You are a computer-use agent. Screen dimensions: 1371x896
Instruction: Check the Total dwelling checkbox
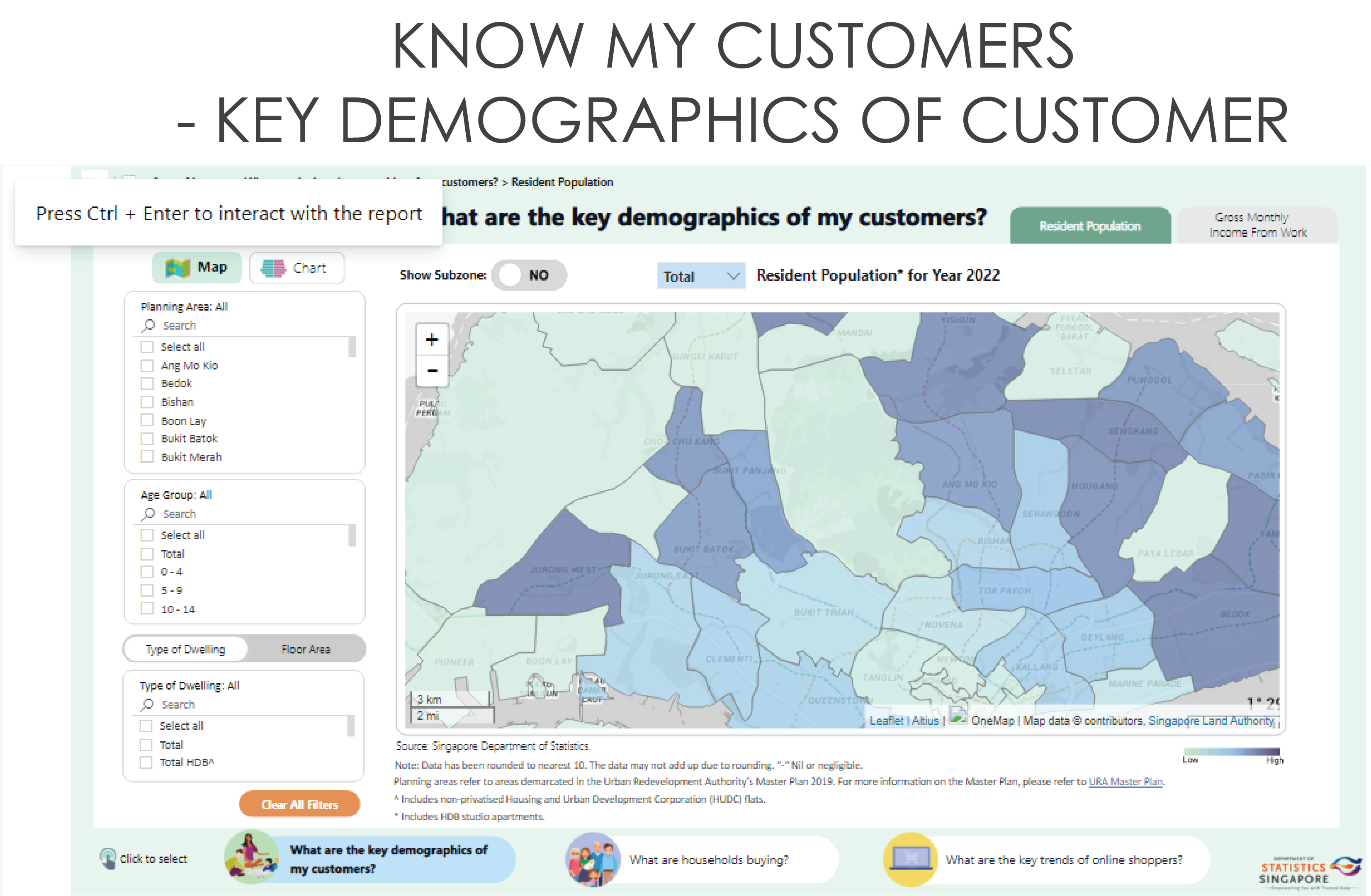pos(146,745)
